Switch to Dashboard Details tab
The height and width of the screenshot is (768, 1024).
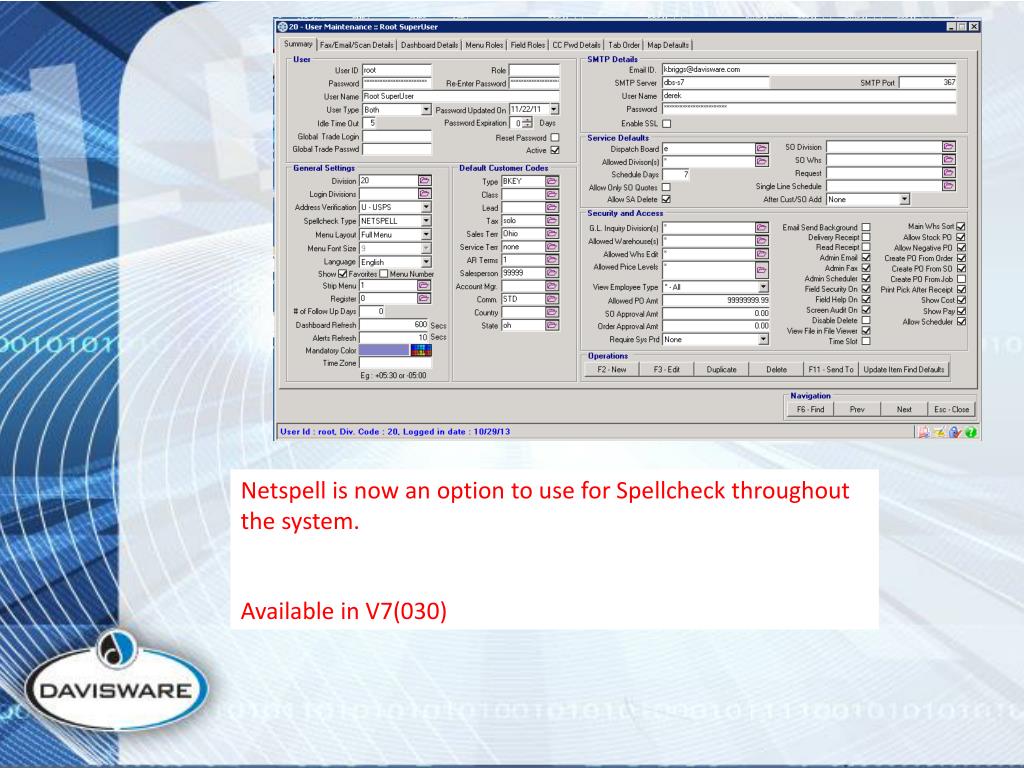point(429,45)
